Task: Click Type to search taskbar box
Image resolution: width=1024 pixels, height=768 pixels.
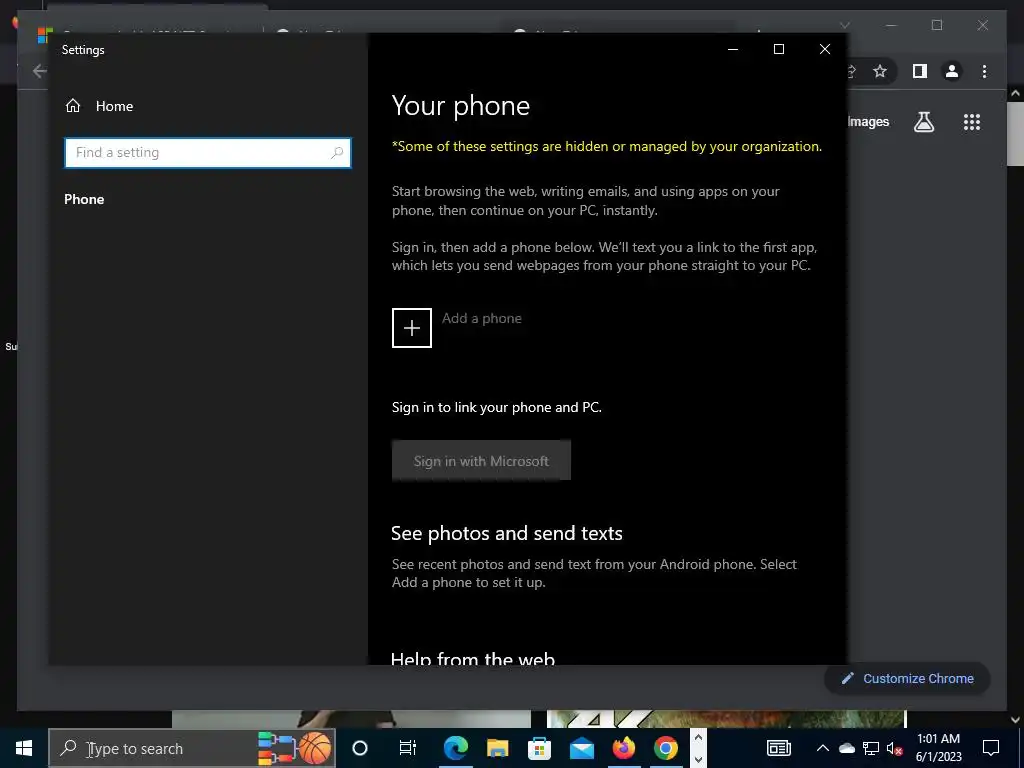Action: click(x=192, y=748)
